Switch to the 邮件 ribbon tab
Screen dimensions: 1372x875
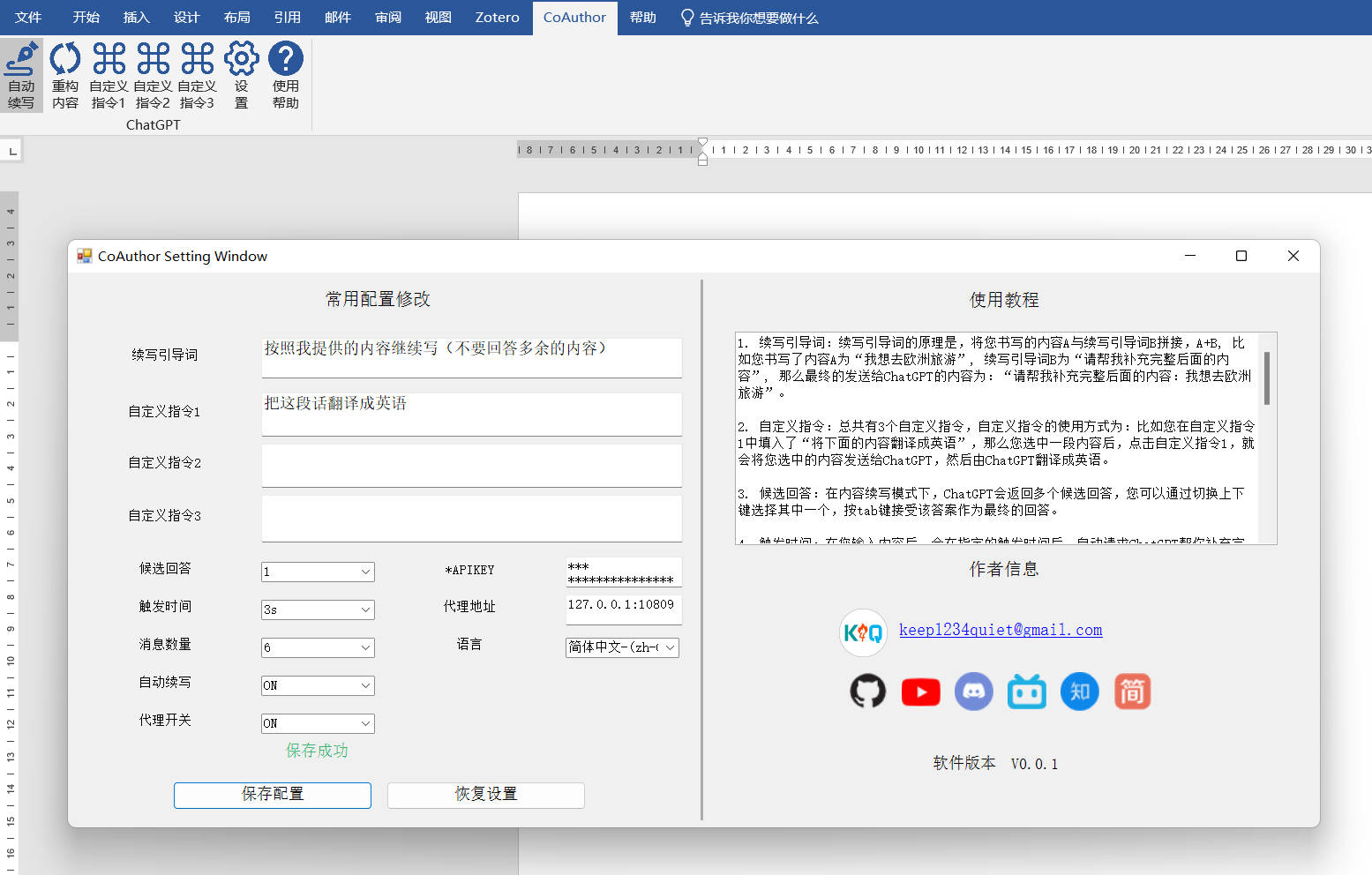337,18
